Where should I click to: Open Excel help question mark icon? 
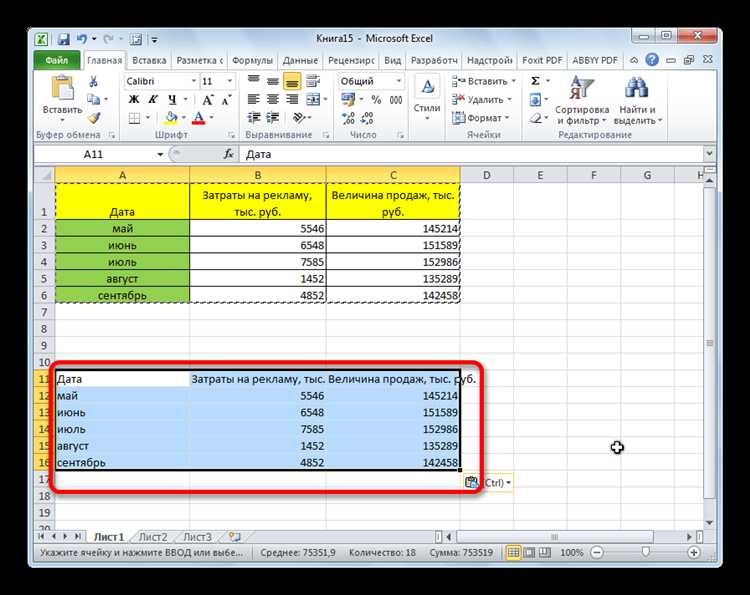coord(652,60)
